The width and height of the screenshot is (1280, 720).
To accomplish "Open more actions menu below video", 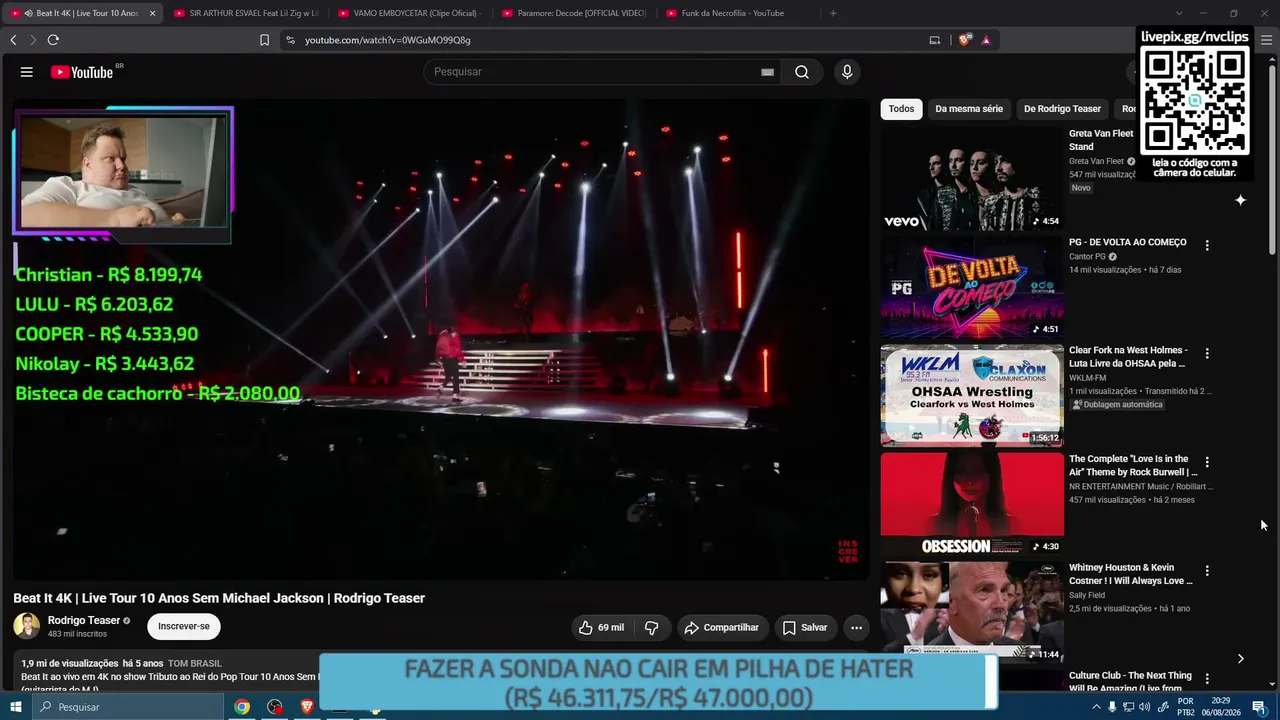I will click(x=856, y=628).
